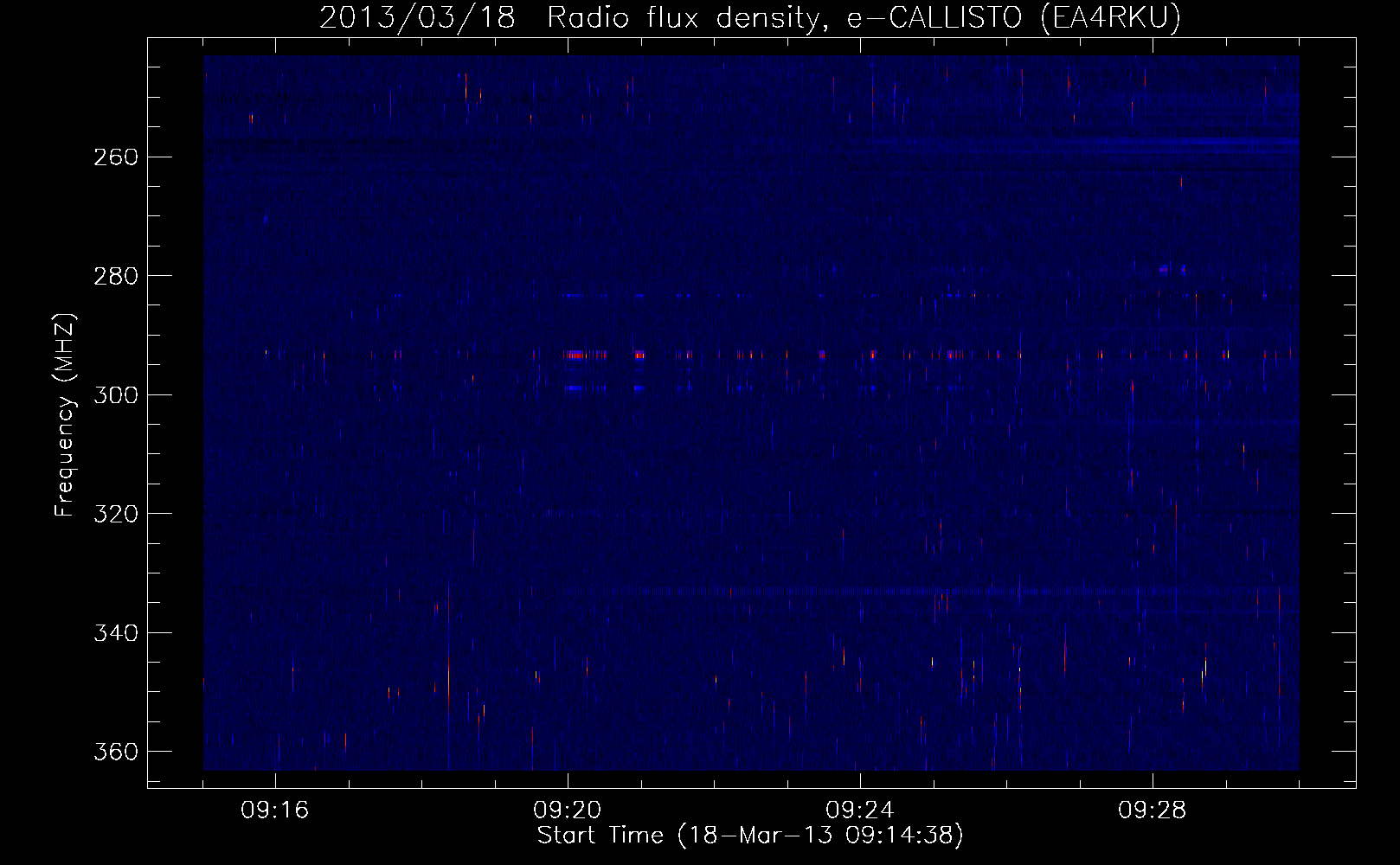Click the 09:28 time tick label
This screenshot has height=865, width=1400.
tap(1153, 811)
